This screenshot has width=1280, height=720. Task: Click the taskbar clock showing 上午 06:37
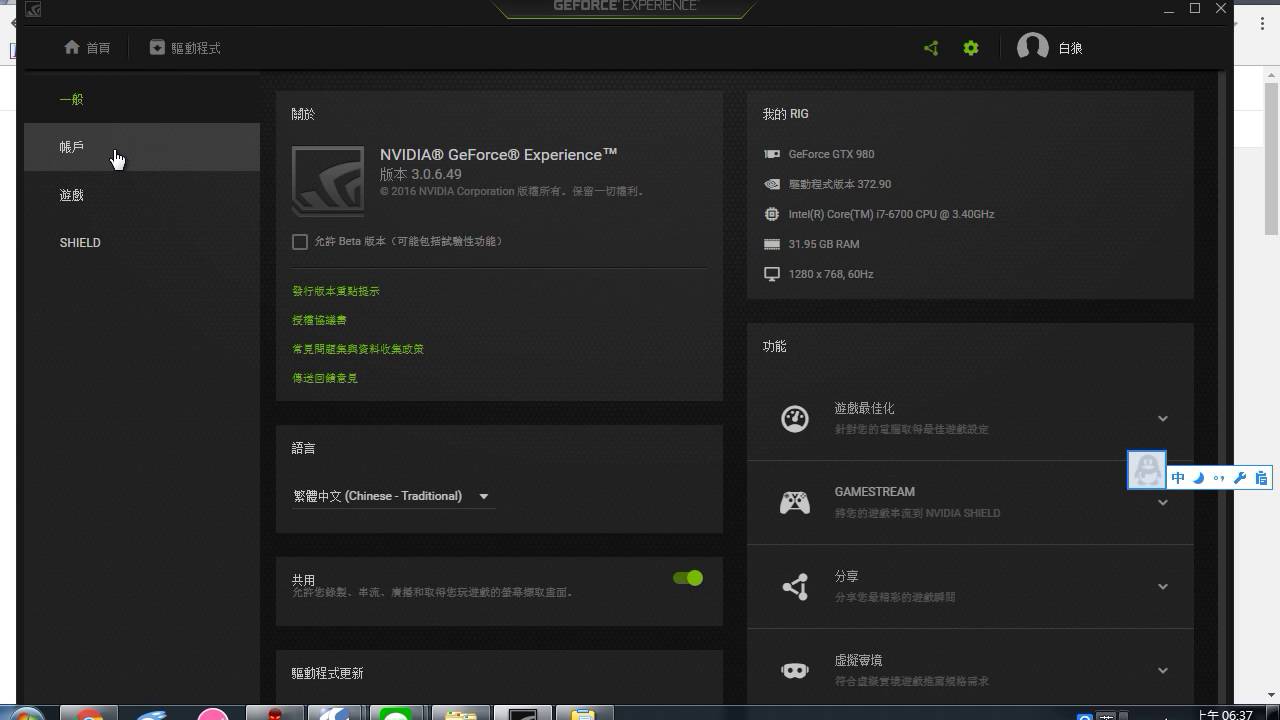1225,714
